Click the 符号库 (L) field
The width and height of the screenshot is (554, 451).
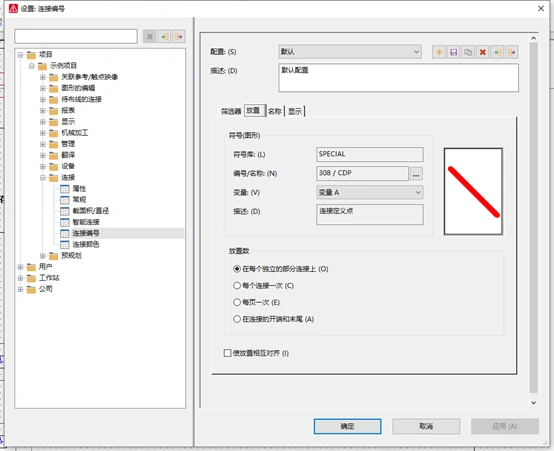[x=370, y=154]
